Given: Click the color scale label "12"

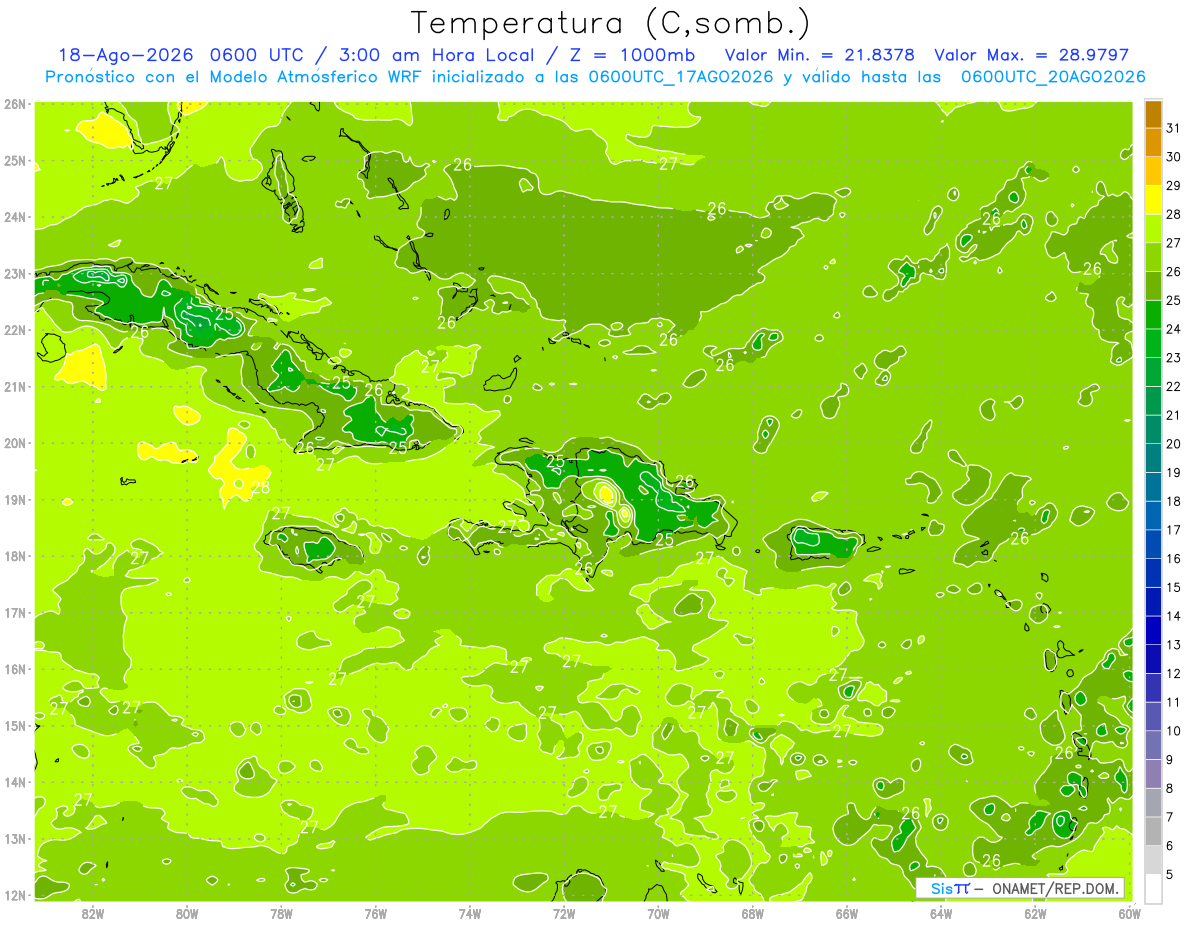Looking at the screenshot, I should [x=1173, y=674].
